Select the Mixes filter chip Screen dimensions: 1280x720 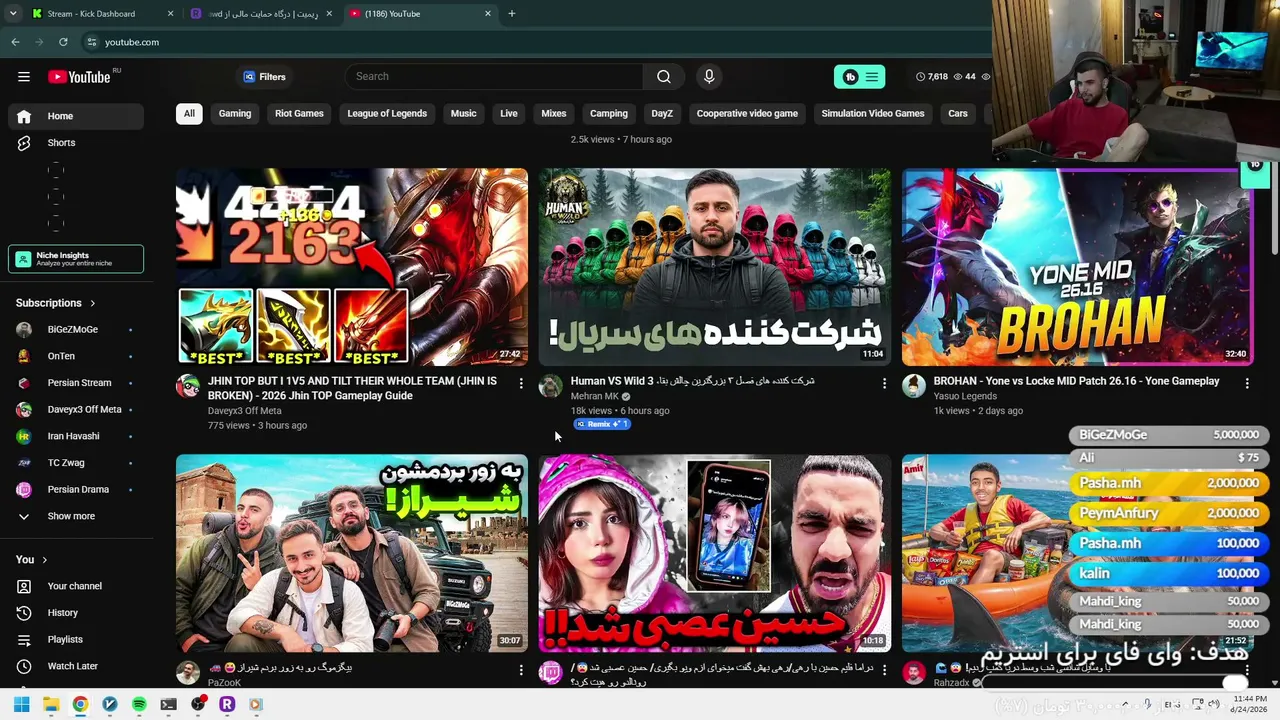point(554,114)
